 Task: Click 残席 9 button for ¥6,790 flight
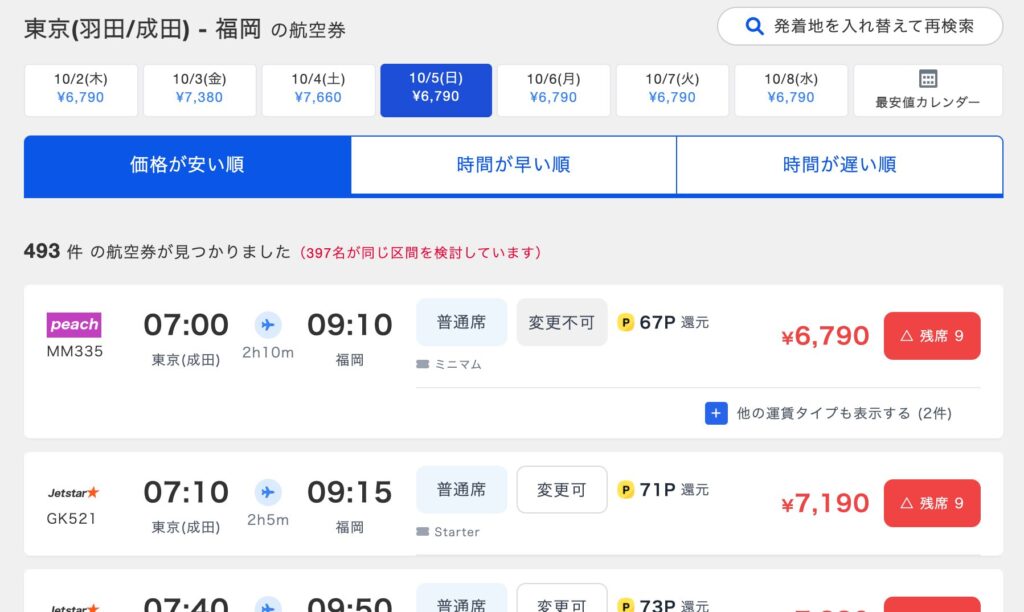[932, 336]
